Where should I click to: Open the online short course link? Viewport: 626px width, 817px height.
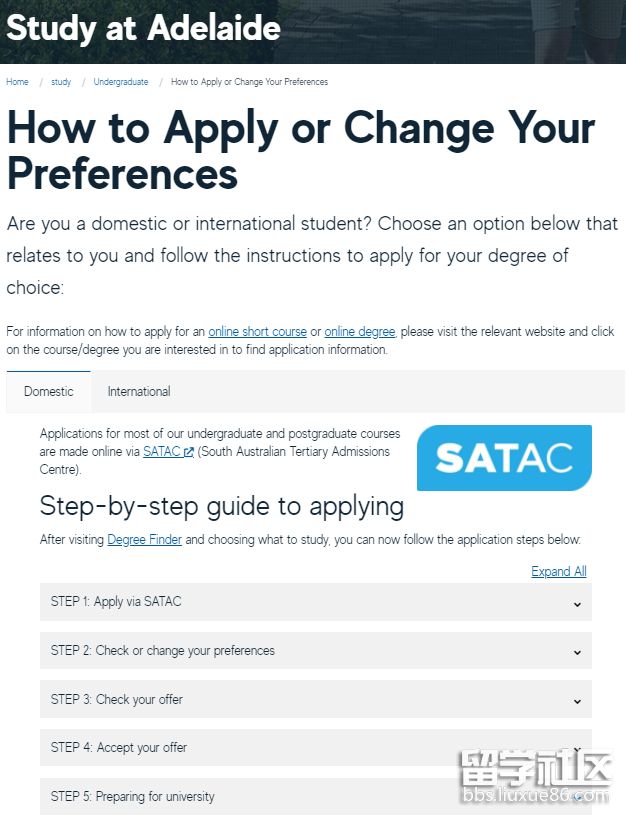point(258,332)
